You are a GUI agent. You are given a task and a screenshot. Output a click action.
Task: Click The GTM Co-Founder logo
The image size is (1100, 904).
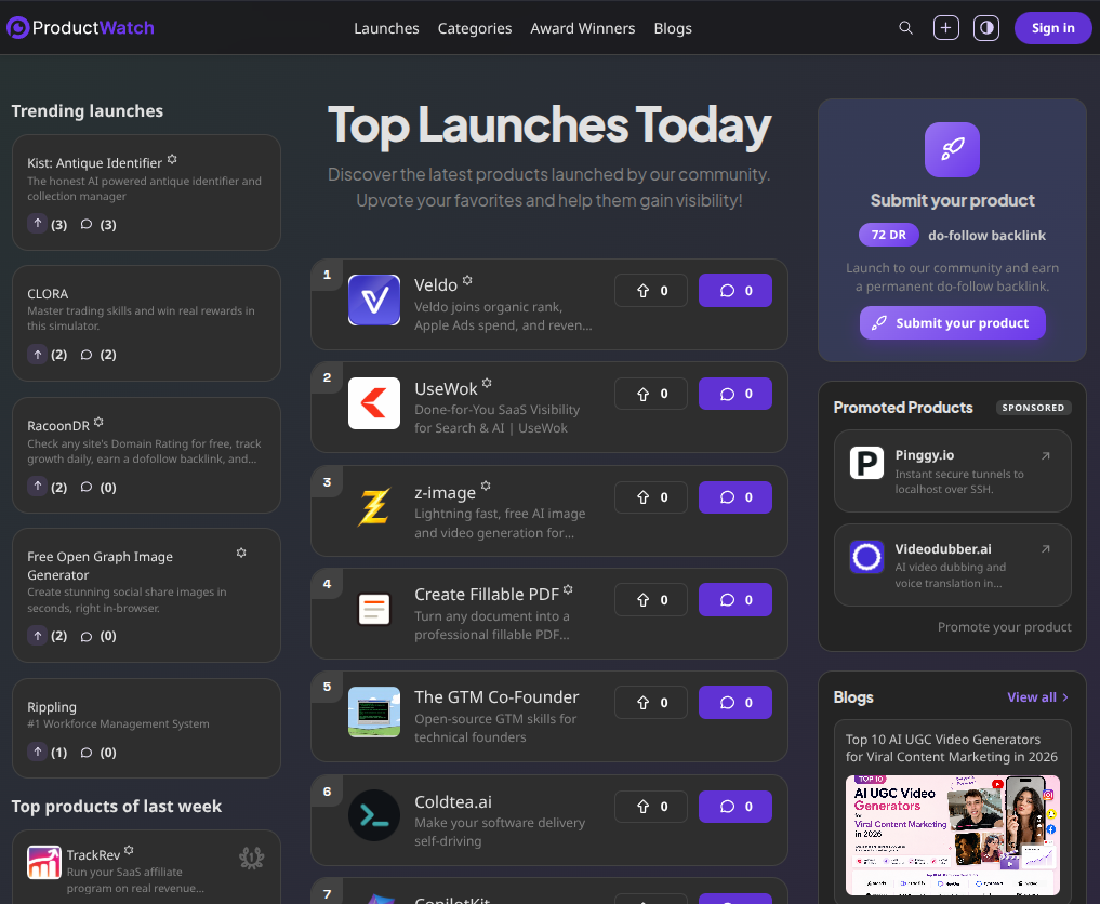(374, 712)
